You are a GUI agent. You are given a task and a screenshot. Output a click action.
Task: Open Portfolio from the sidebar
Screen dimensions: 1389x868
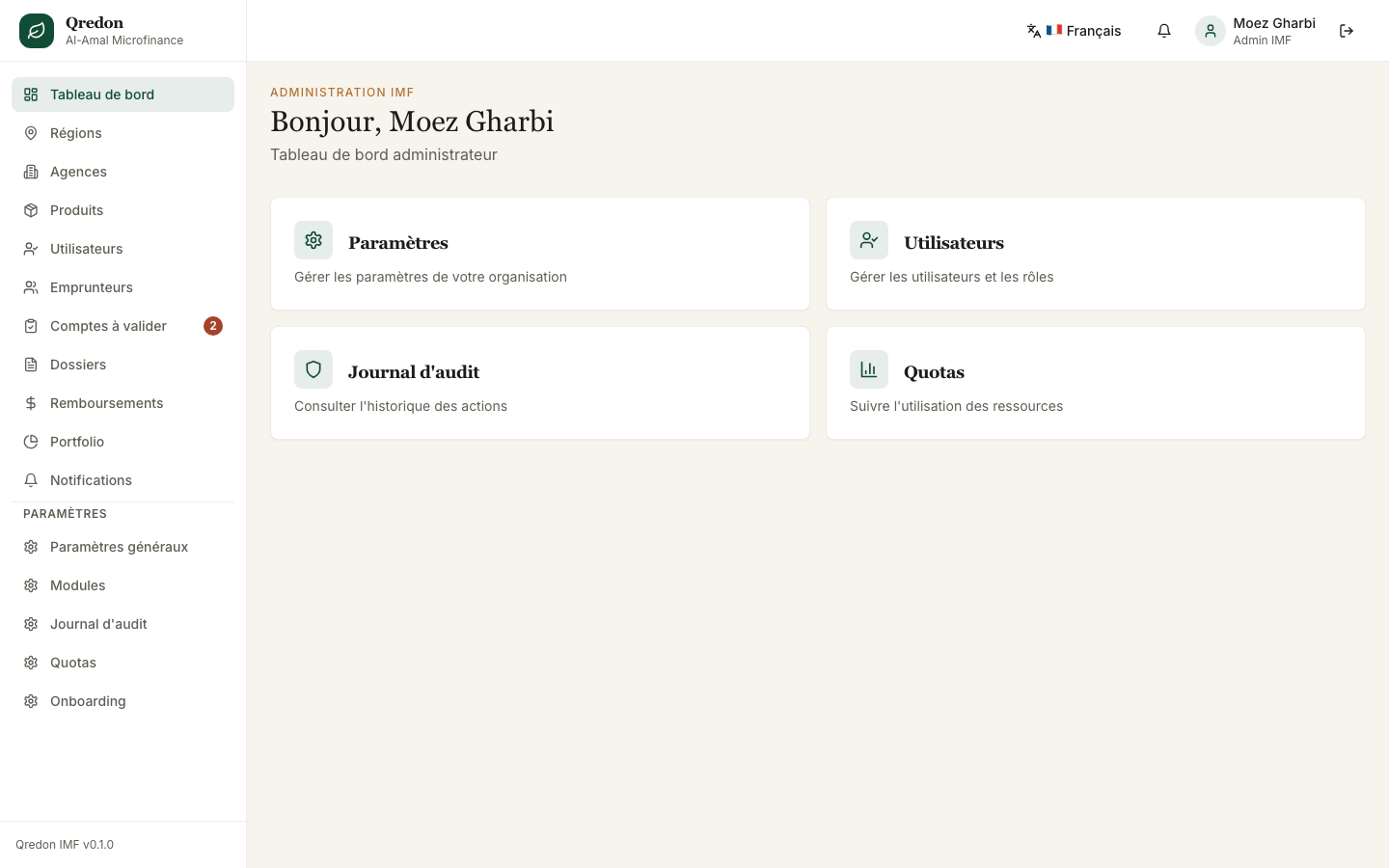coord(123,442)
